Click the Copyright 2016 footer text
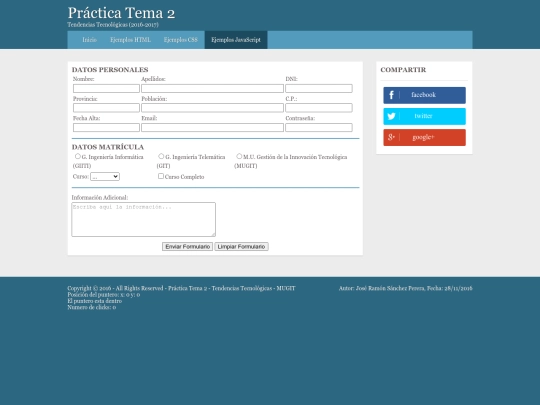This screenshot has width=540, height=405. [x=181, y=288]
